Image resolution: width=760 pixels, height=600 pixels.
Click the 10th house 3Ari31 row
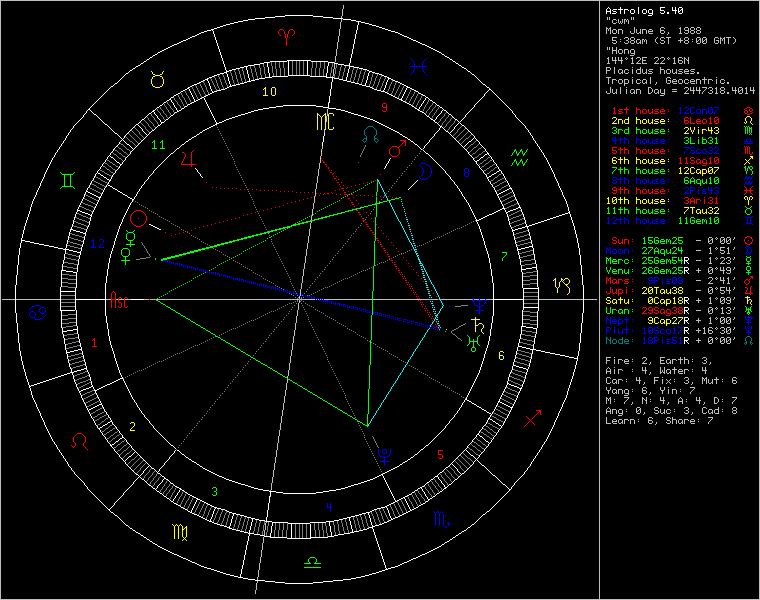click(679, 201)
